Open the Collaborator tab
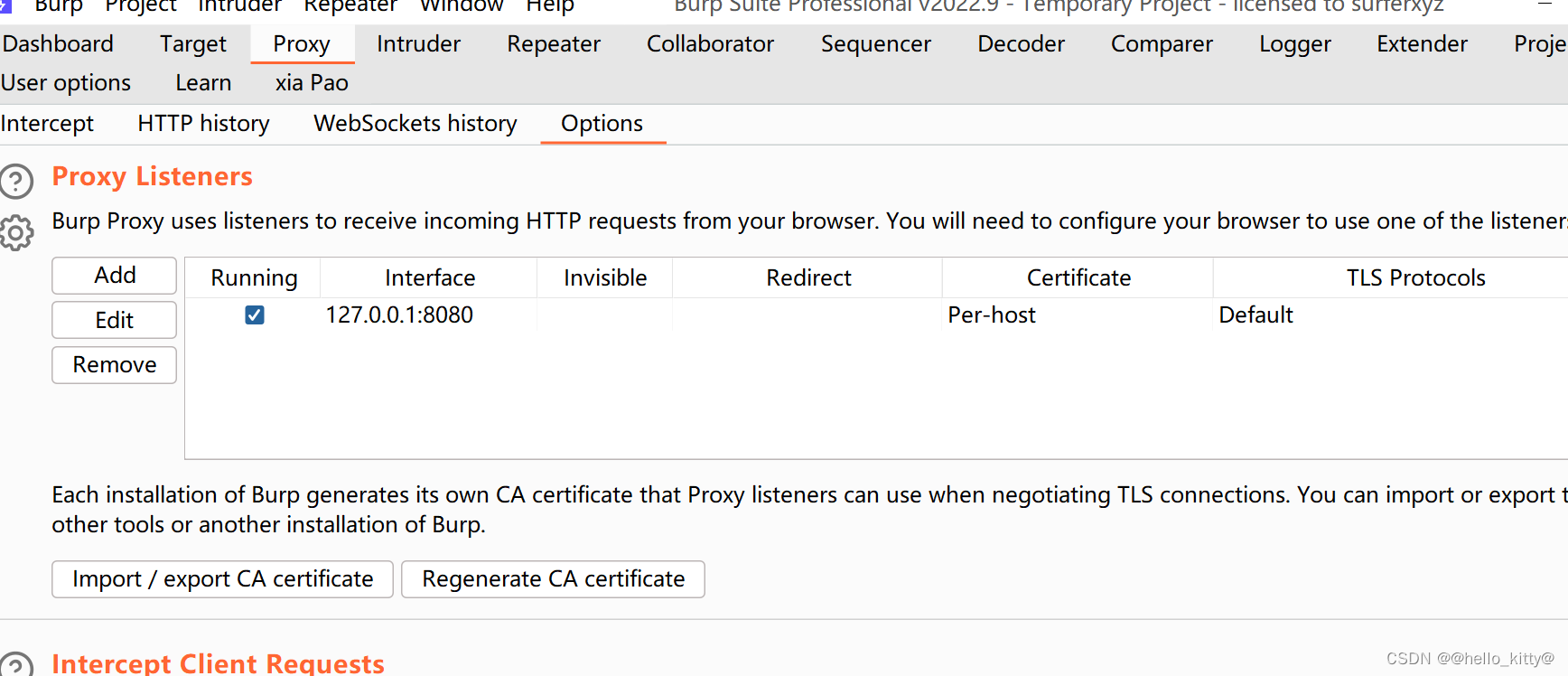The width and height of the screenshot is (1568, 676). point(710,43)
